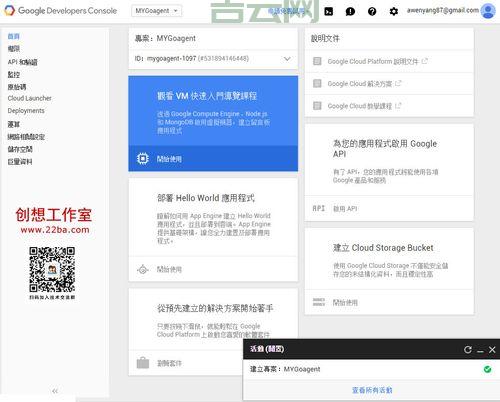
Task: Open Google Cloud 解決方案 link
Action: point(360,84)
